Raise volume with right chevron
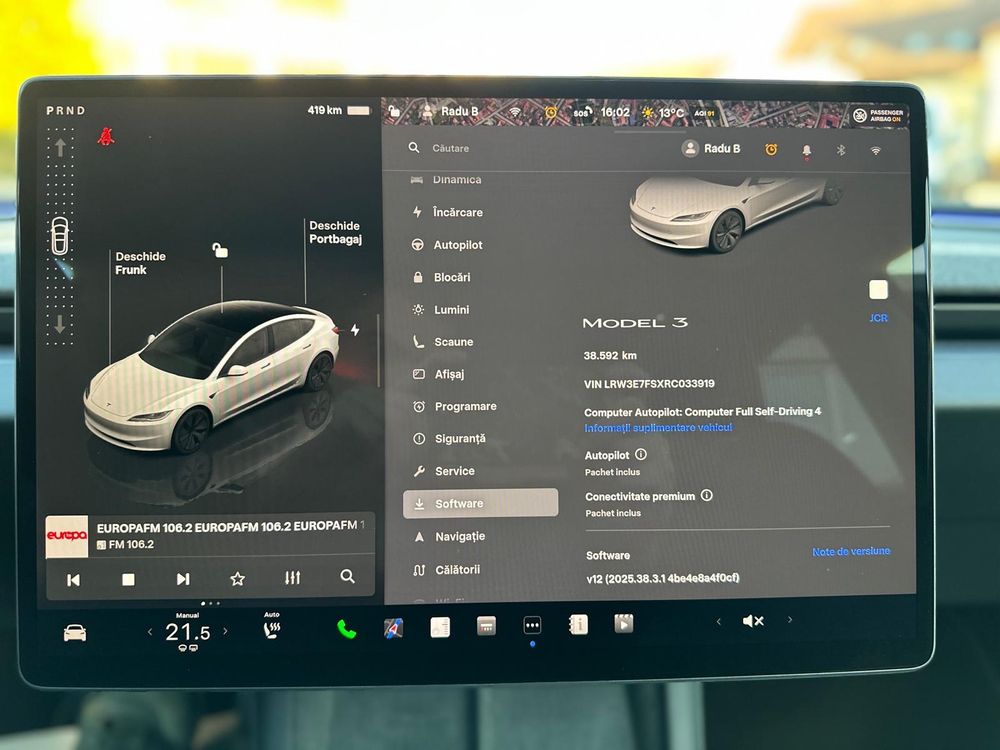 click(x=790, y=619)
